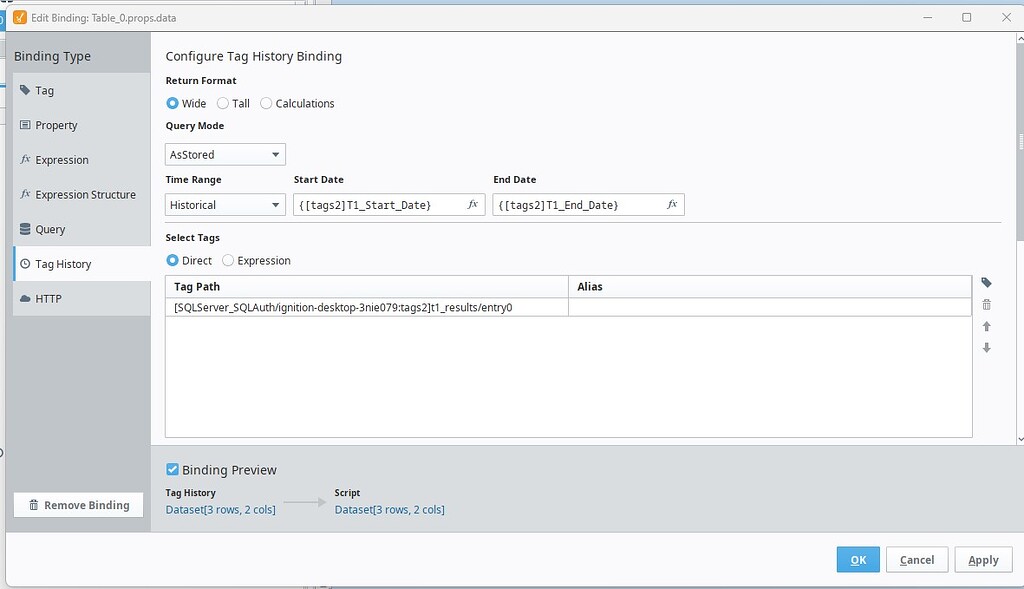Select the Tag binding type
Viewport: 1024px width, 589px height.
click(x=46, y=90)
